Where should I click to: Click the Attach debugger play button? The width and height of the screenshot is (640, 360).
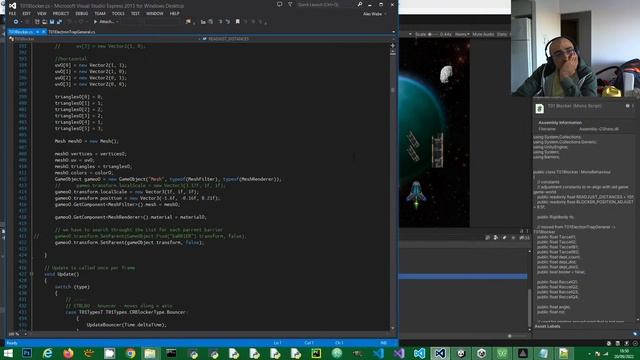(x=95, y=22)
